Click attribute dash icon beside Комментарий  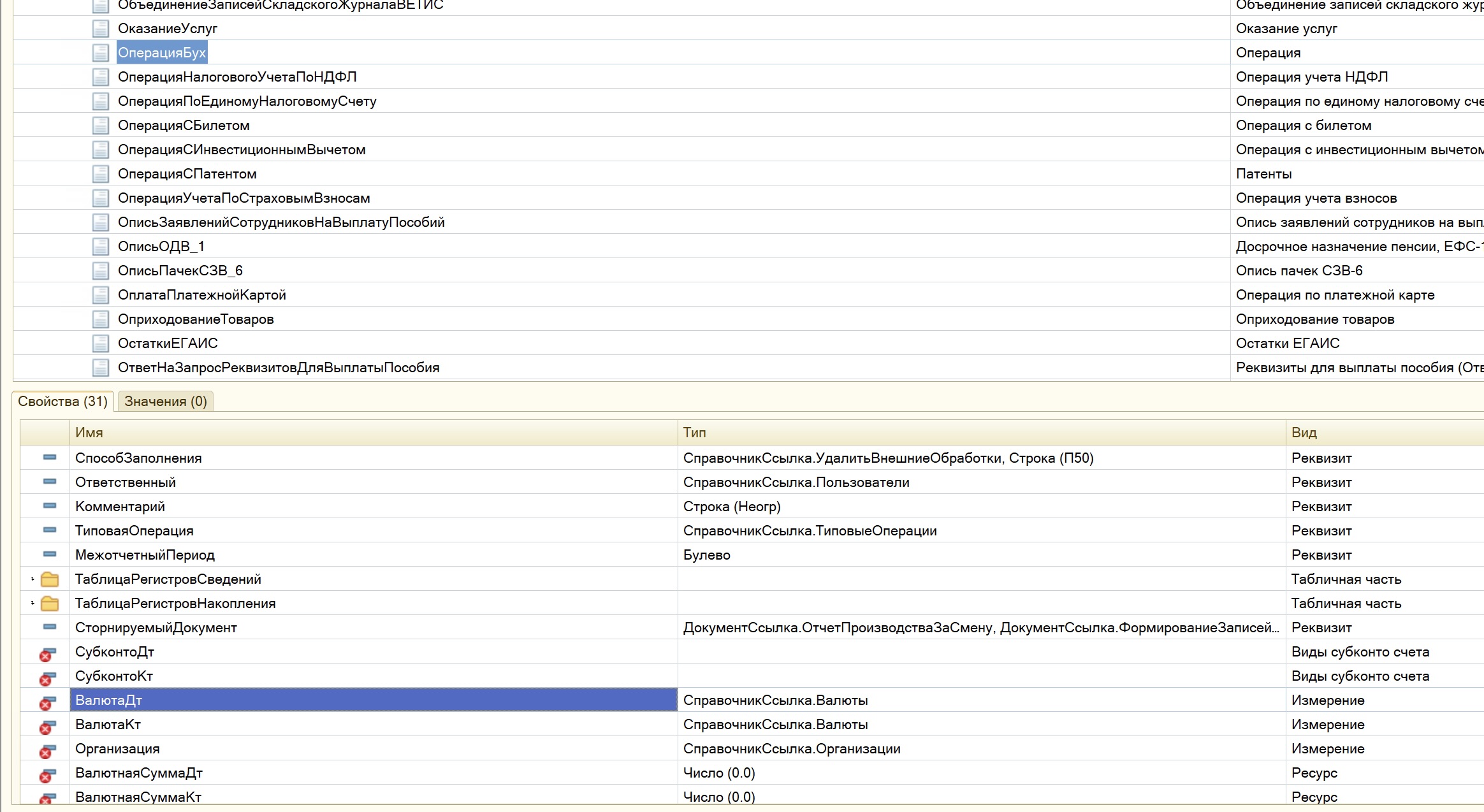(x=50, y=506)
